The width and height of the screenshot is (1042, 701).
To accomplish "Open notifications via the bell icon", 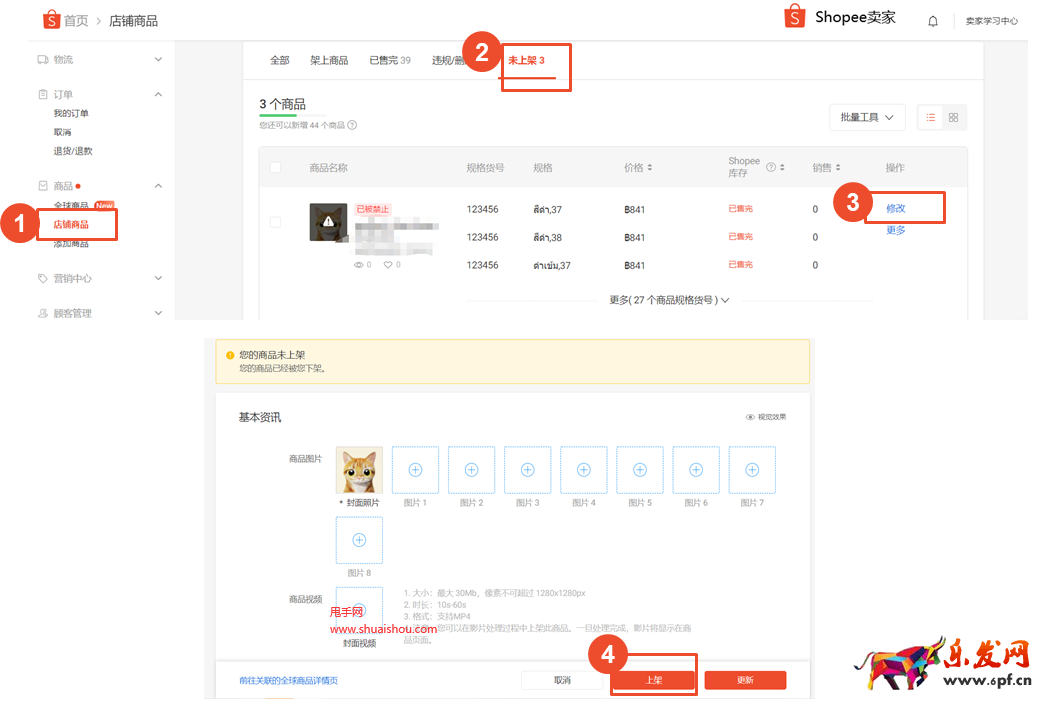I will click(x=933, y=20).
